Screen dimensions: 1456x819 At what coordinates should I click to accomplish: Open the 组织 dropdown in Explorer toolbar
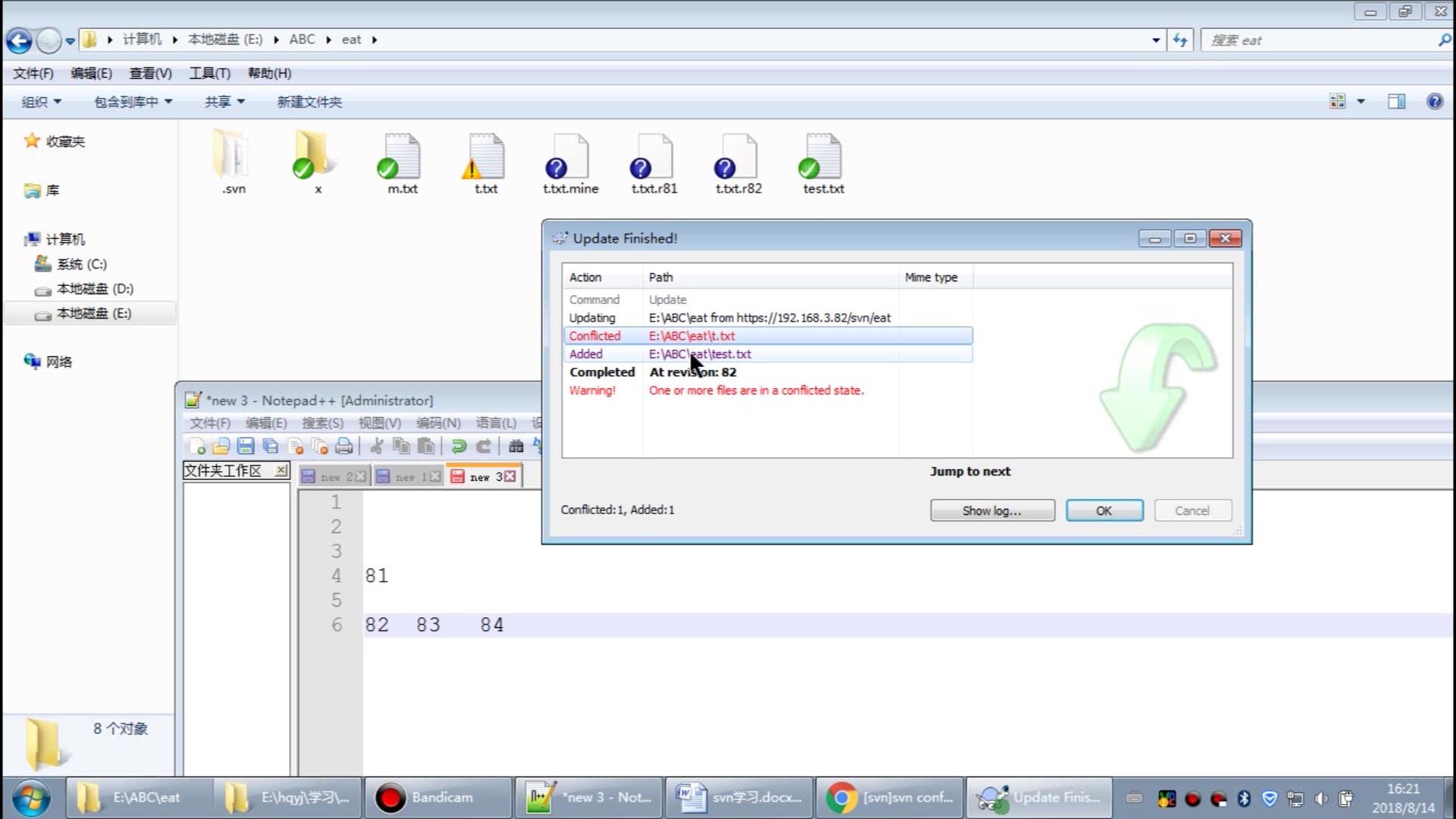(x=41, y=102)
